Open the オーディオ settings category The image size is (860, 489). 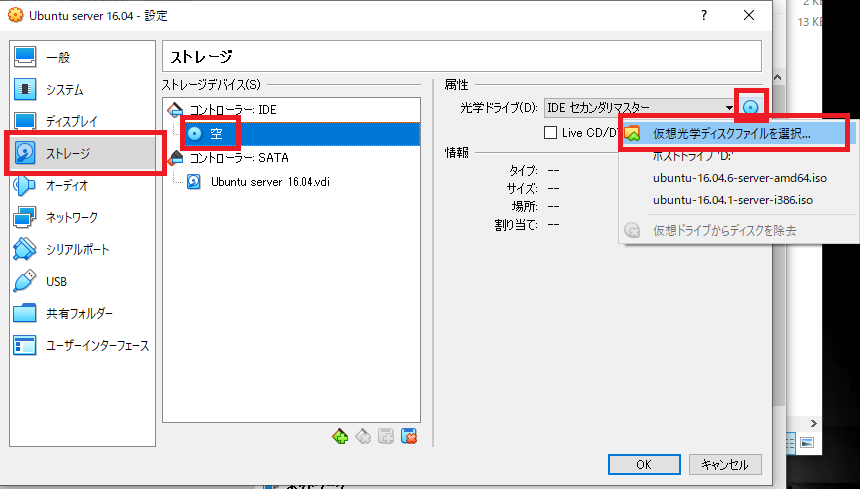82,185
